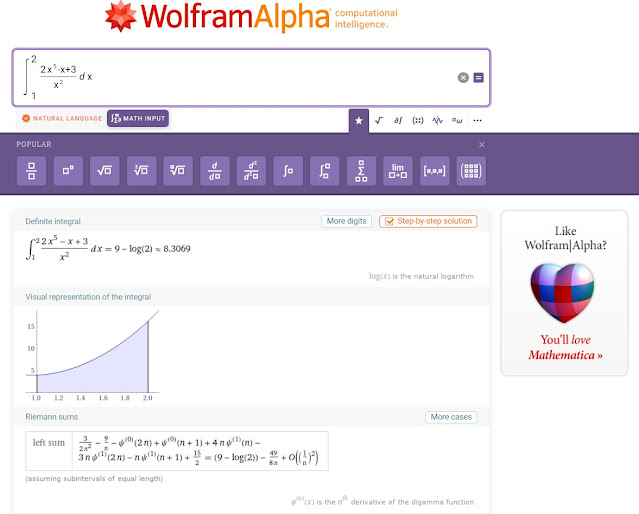
Task: Click the left sum formula cell
Action: [x=200, y=451]
